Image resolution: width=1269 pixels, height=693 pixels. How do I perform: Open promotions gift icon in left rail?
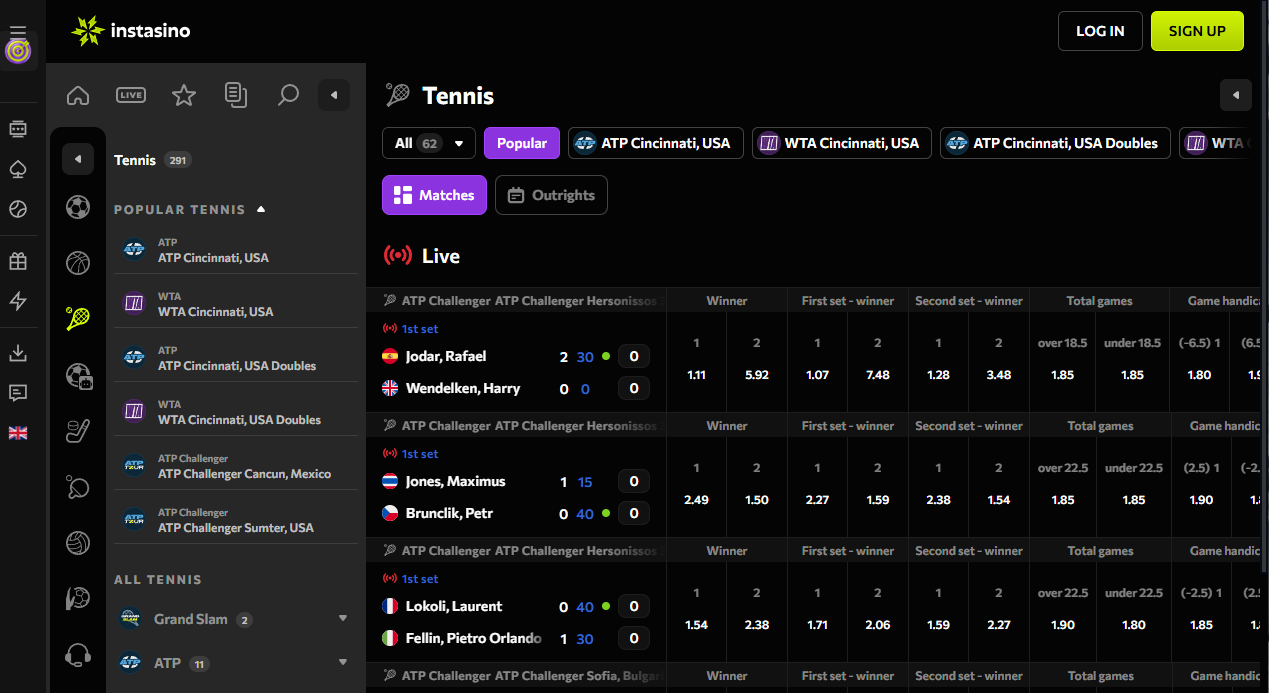click(18, 262)
